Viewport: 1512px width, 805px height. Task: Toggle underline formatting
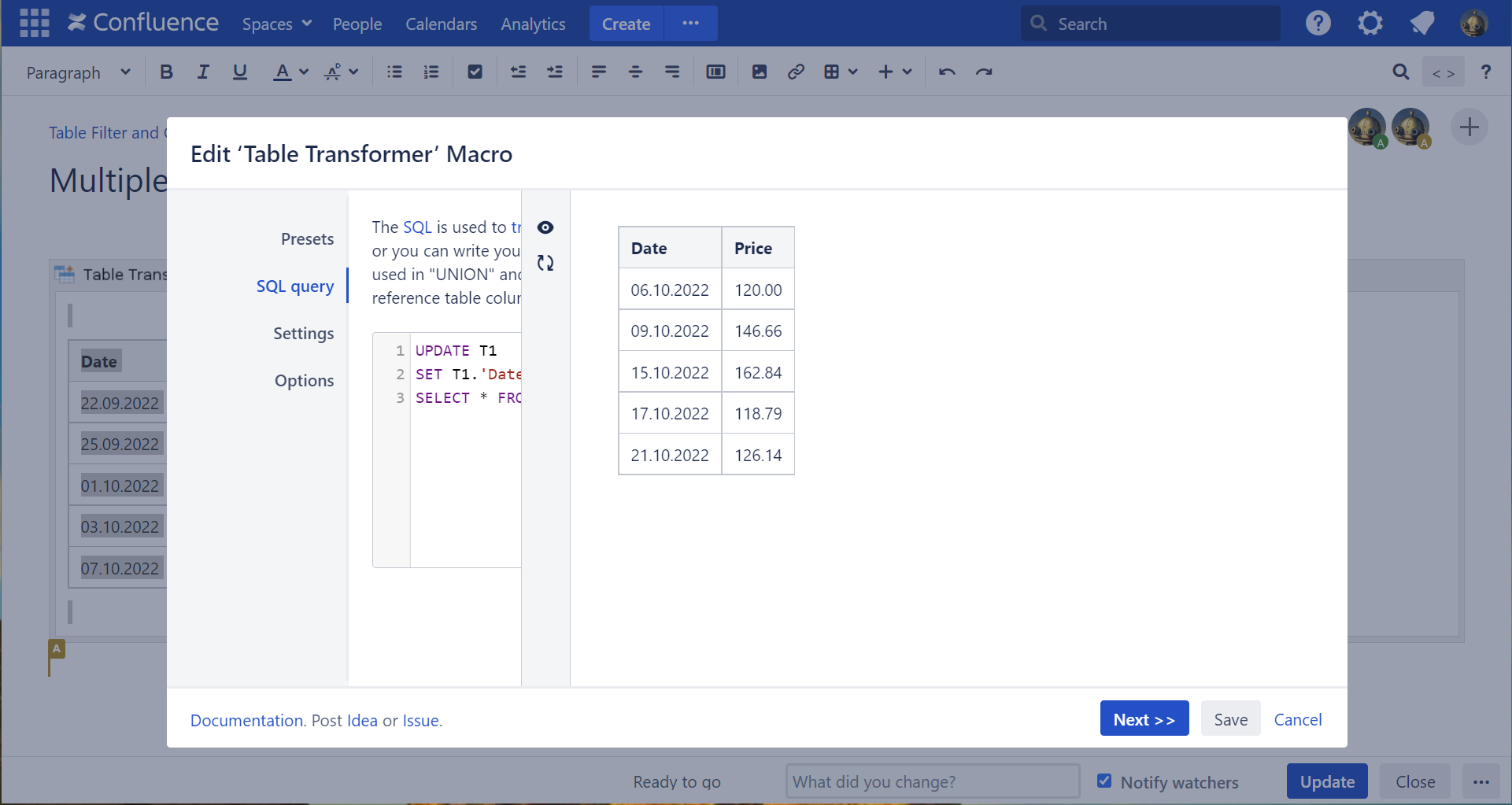(240, 72)
